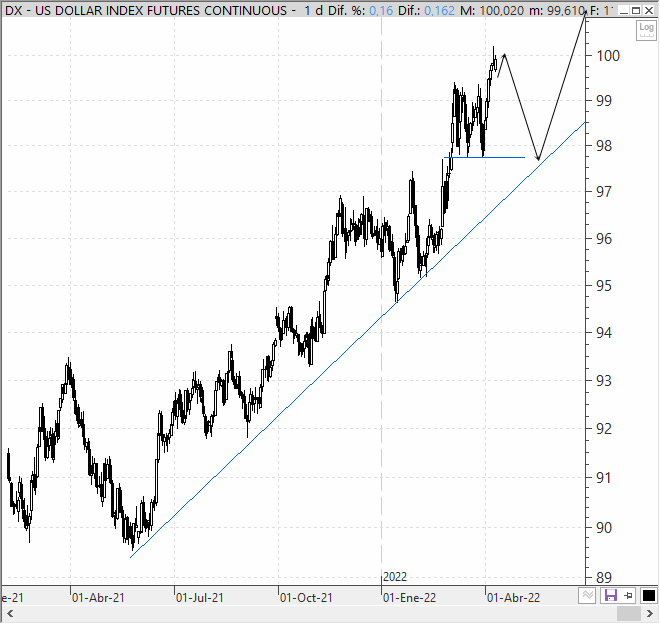Click the horizontal scrollbar right arrow
660x624 pixels.
[649, 614]
